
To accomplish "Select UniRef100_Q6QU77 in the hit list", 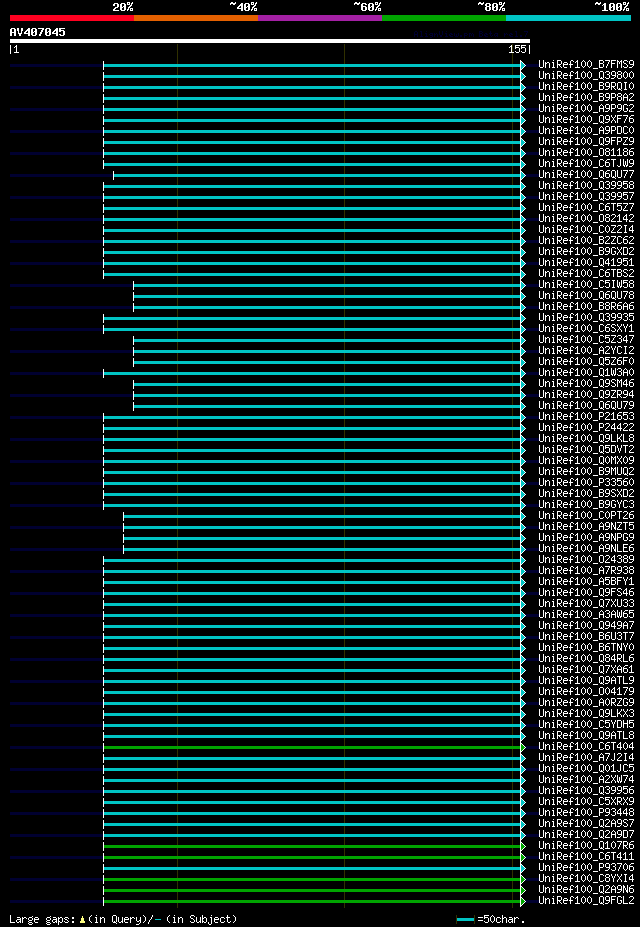I will coord(586,175).
